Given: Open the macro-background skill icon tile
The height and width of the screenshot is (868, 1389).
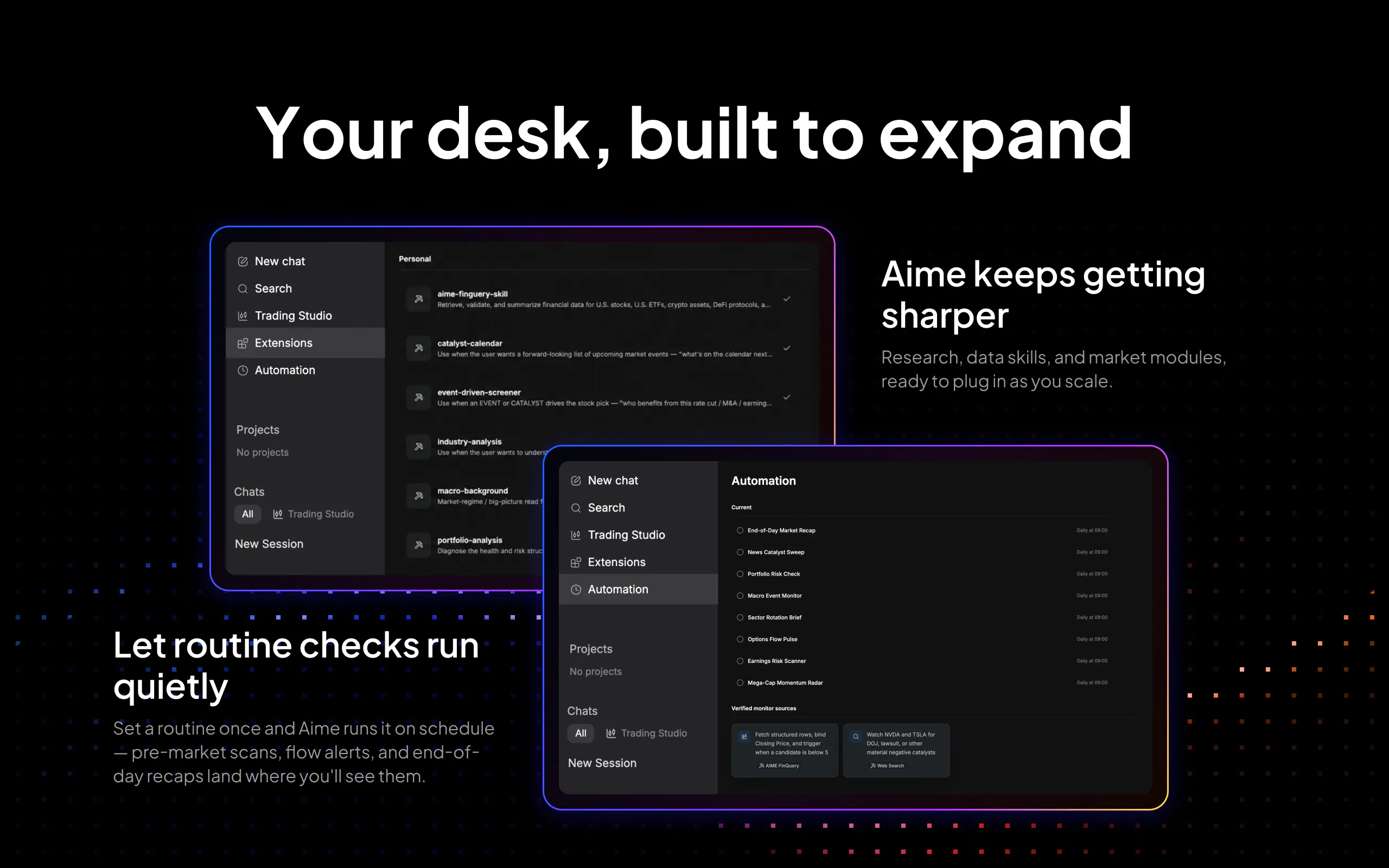Looking at the screenshot, I should click(x=418, y=496).
